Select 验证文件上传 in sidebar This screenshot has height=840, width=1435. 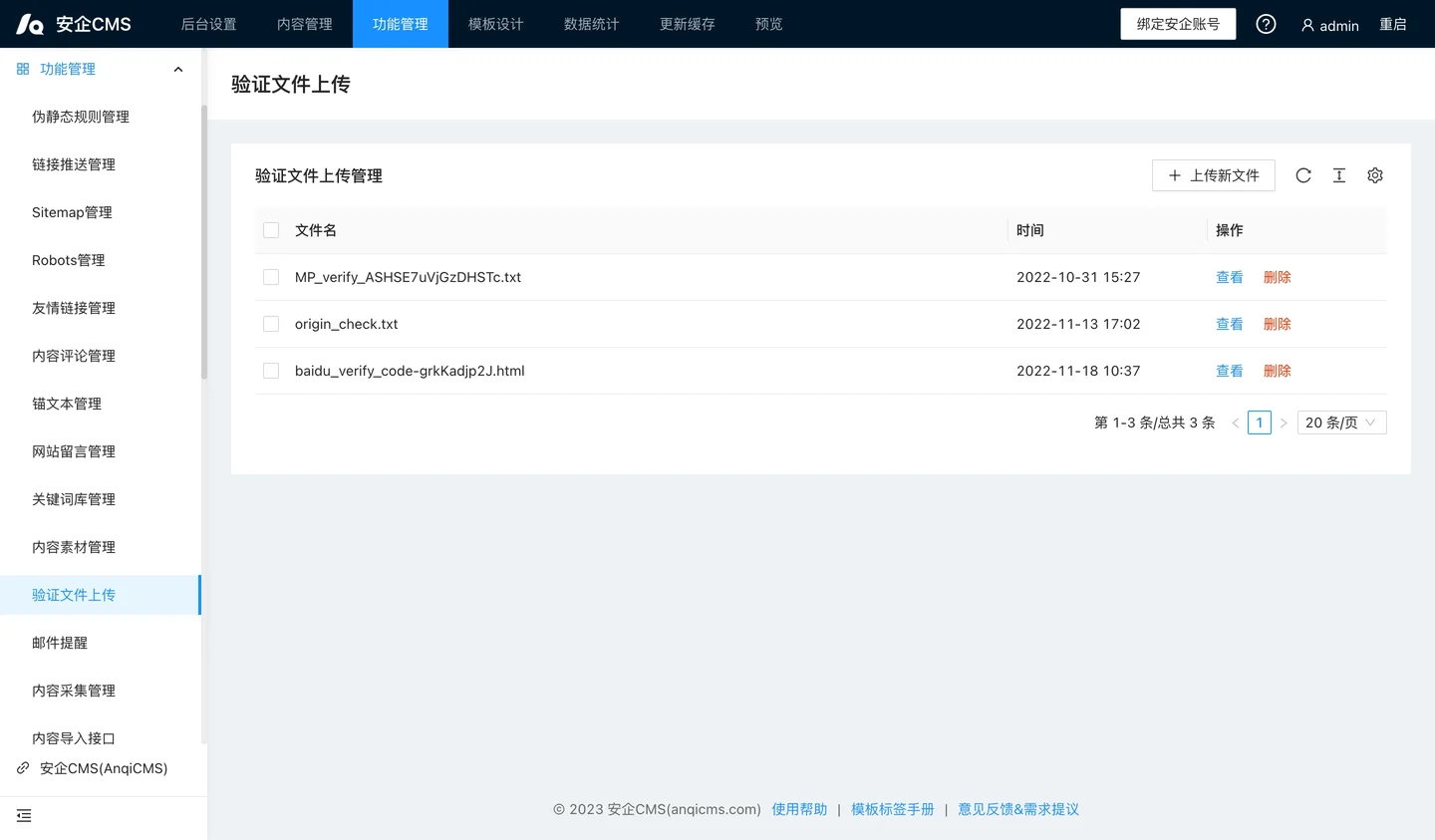[100, 595]
